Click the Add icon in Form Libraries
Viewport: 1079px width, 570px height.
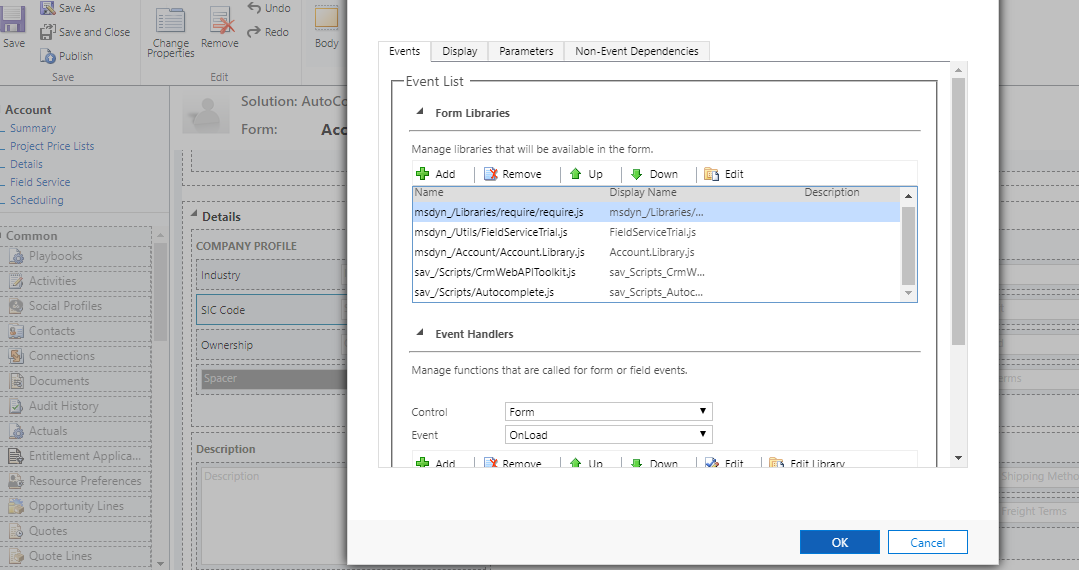pyautogui.click(x=423, y=174)
